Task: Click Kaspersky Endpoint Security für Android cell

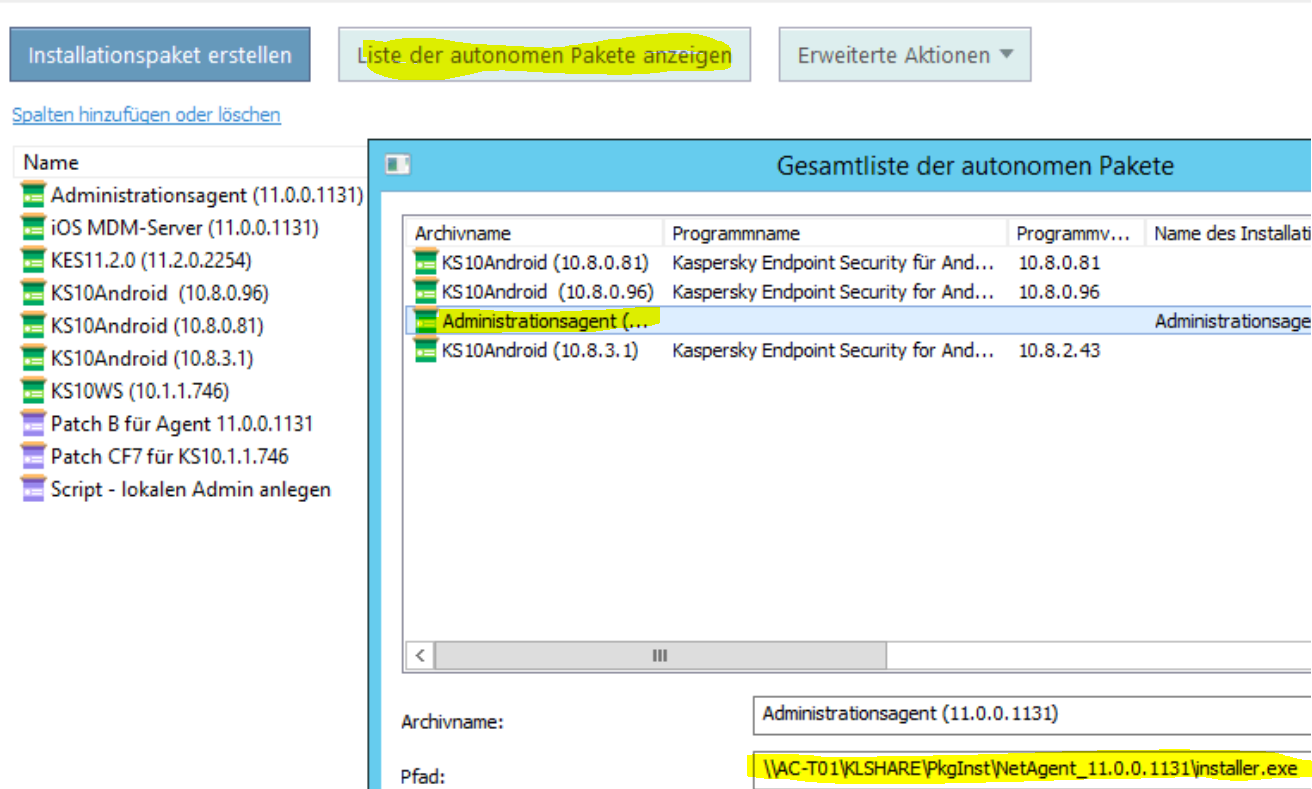Action: tap(834, 264)
